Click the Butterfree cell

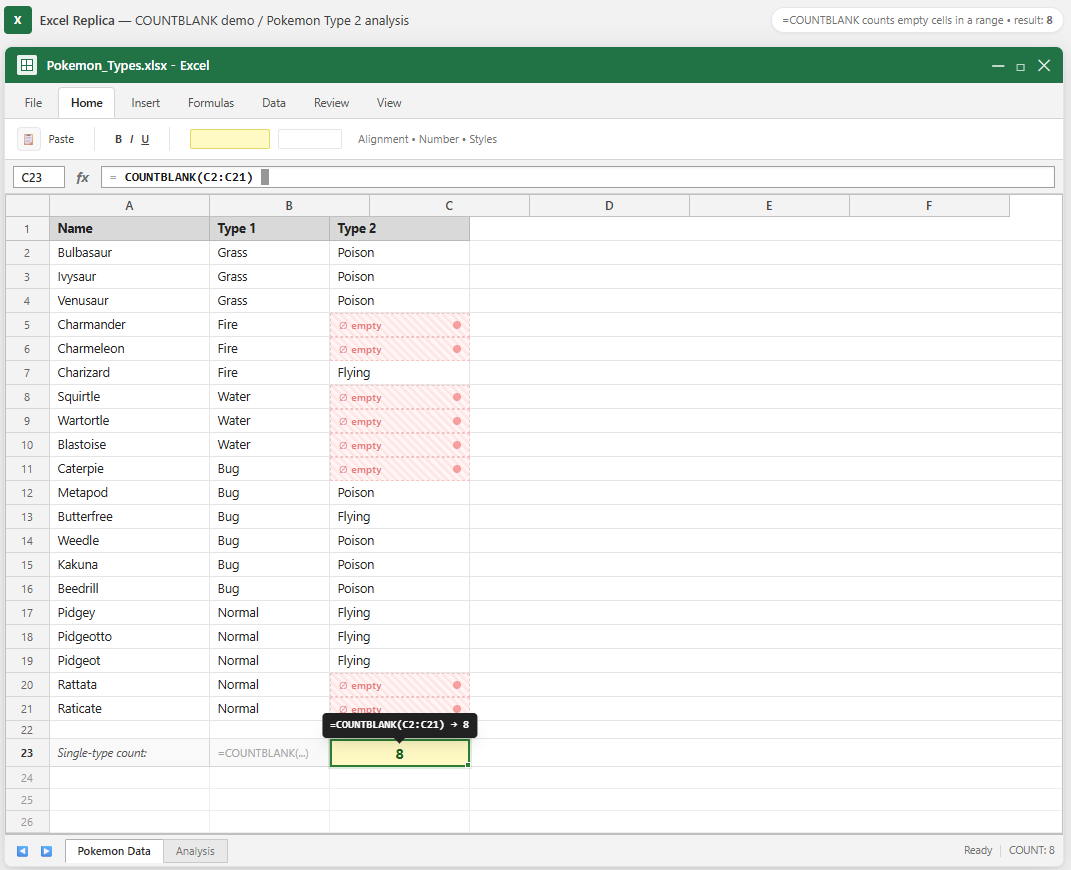tap(129, 517)
